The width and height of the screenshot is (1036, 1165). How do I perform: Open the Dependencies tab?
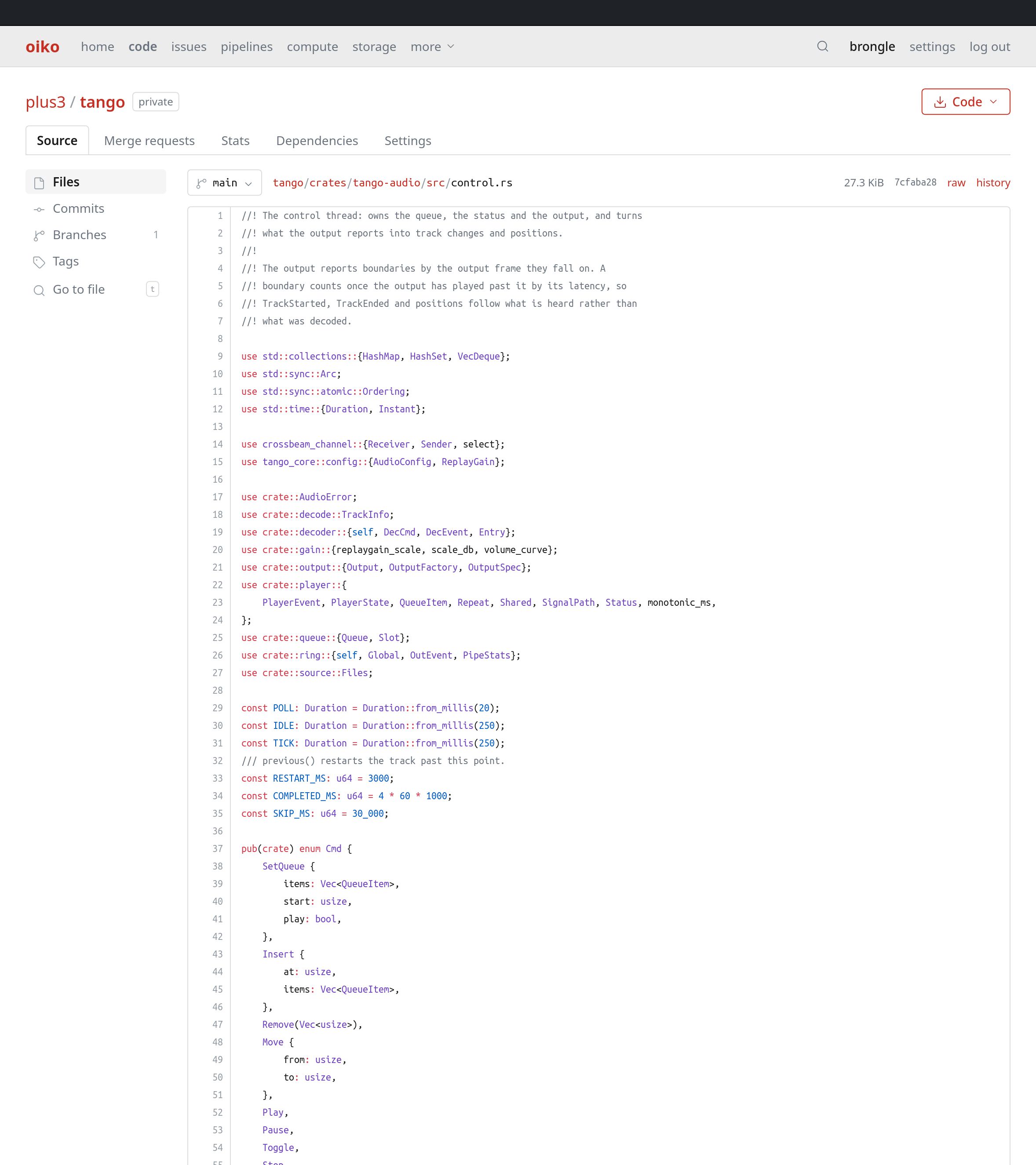(x=317, y=140)
